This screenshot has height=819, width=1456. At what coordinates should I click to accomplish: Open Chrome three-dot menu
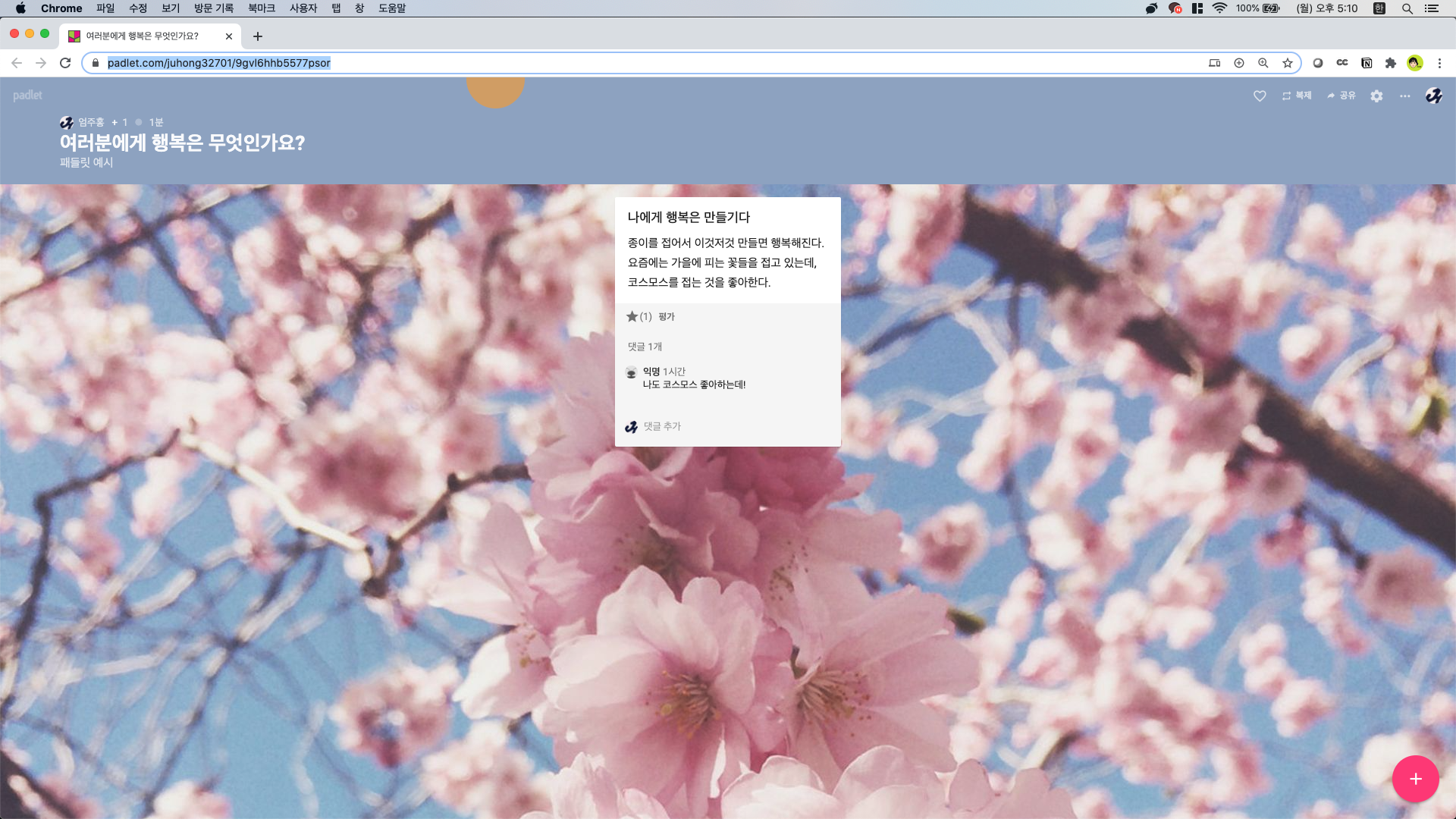click(x=1439, y=63)
